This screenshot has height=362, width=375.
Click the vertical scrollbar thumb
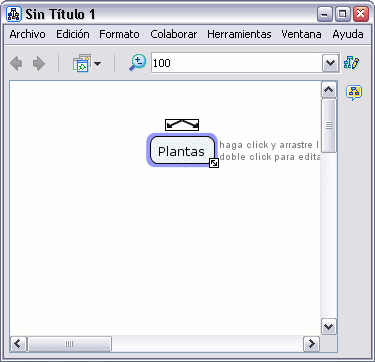pyautogui.click(x=329, y=125)
